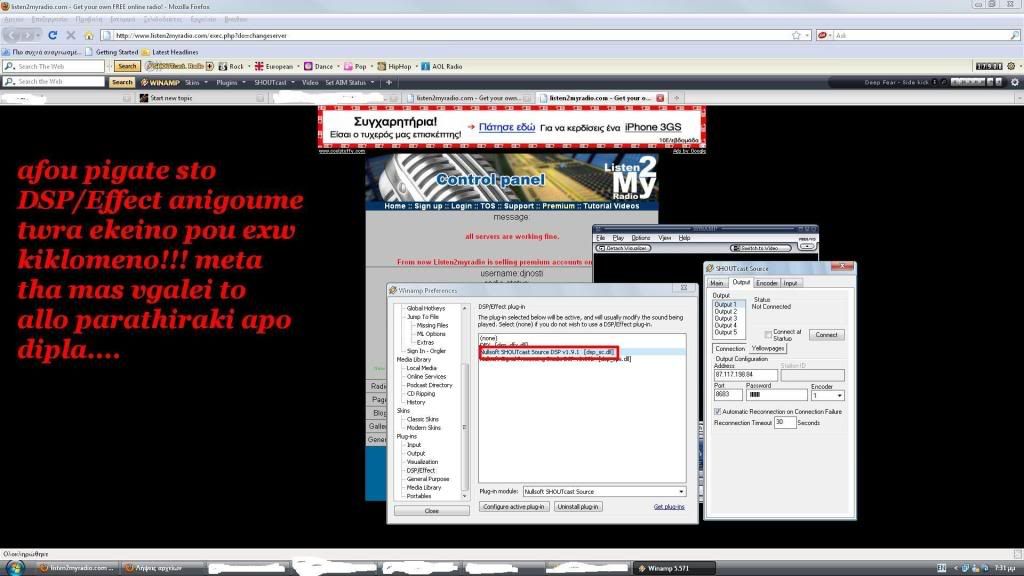Open the Yellowpages tab
1024x576 pixels.
pyautogui.click(x=768, y=348)
